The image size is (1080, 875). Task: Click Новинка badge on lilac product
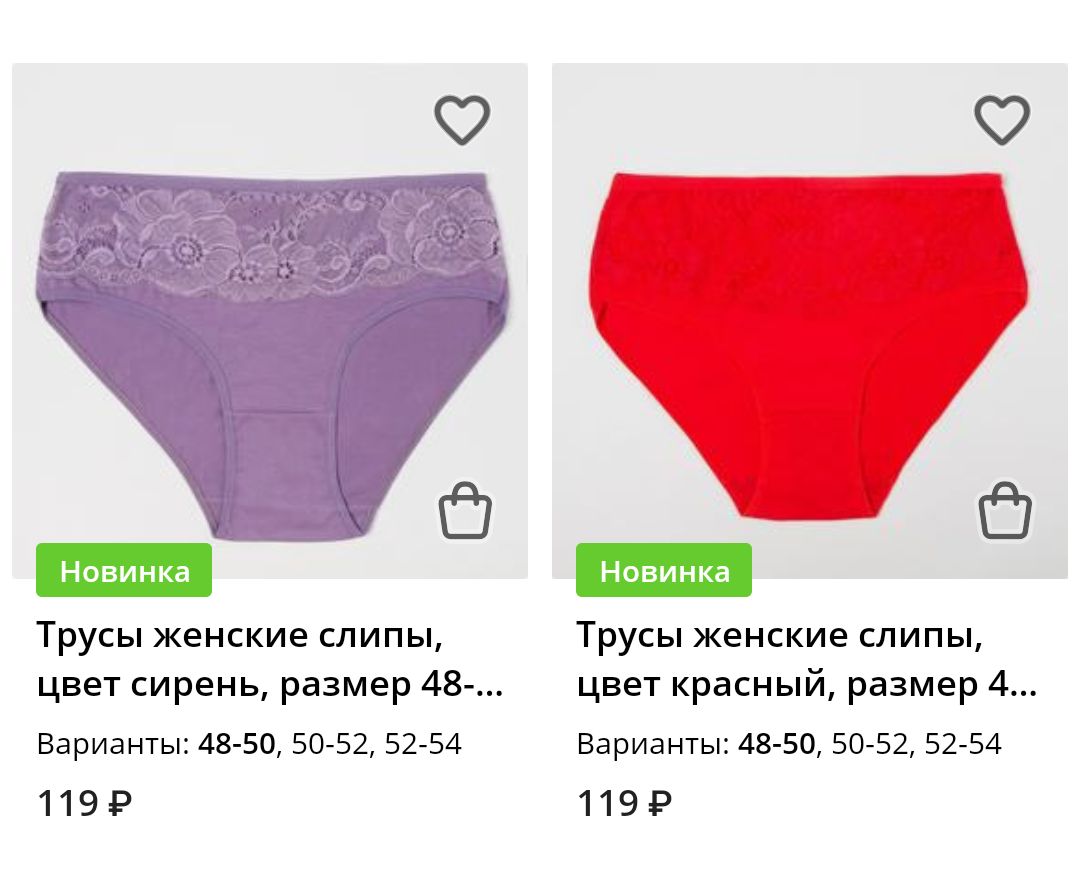pyautogui.click(x=124, y=570)
